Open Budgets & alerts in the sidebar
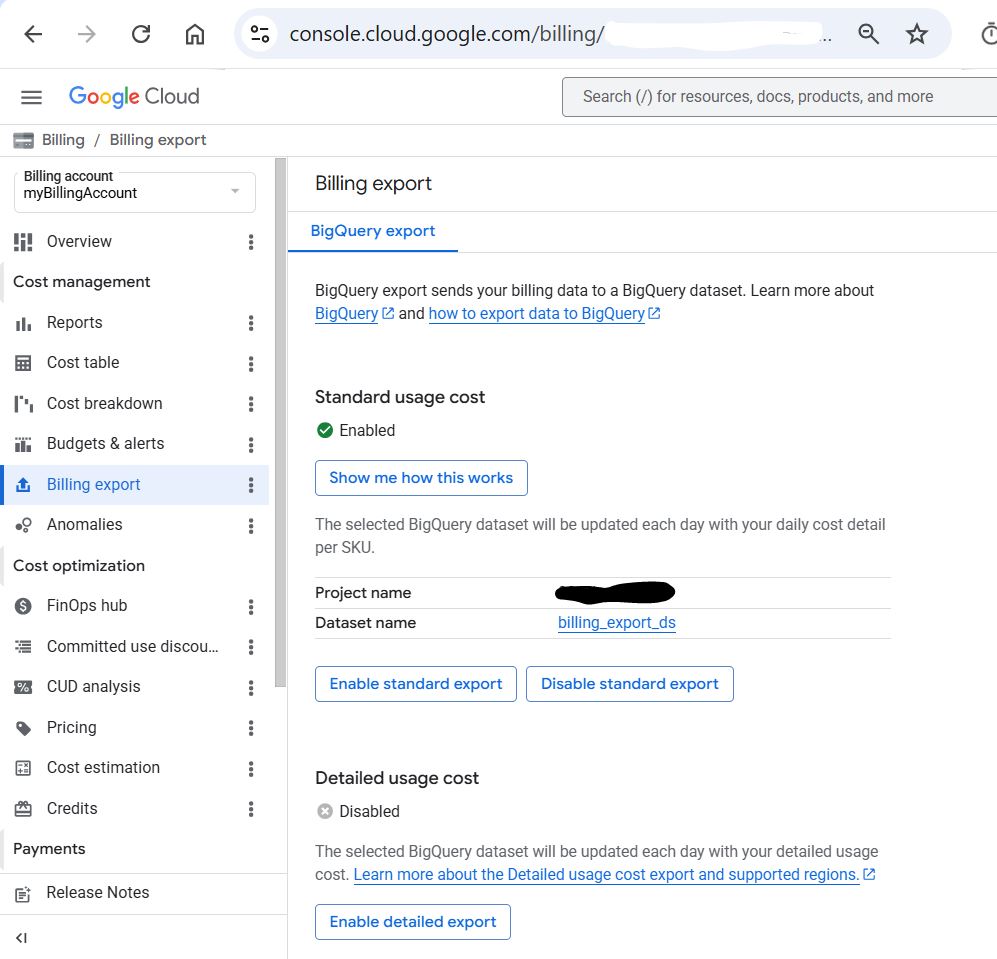 coord(105,443)
